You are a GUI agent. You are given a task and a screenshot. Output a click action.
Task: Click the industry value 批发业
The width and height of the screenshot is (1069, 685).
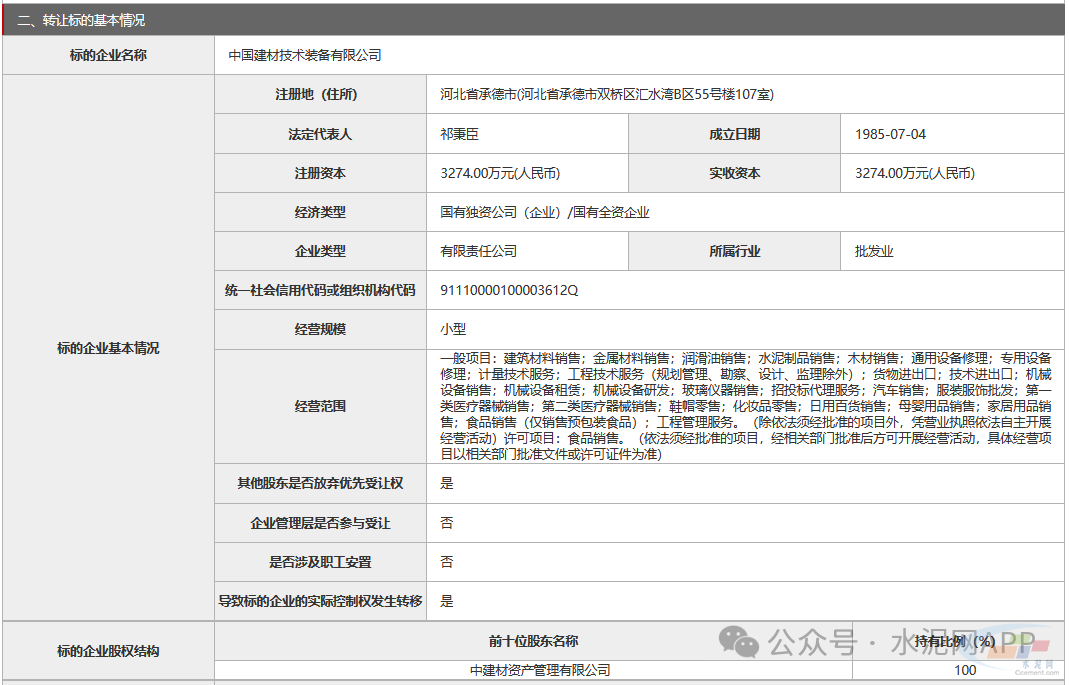click(874, 251)
